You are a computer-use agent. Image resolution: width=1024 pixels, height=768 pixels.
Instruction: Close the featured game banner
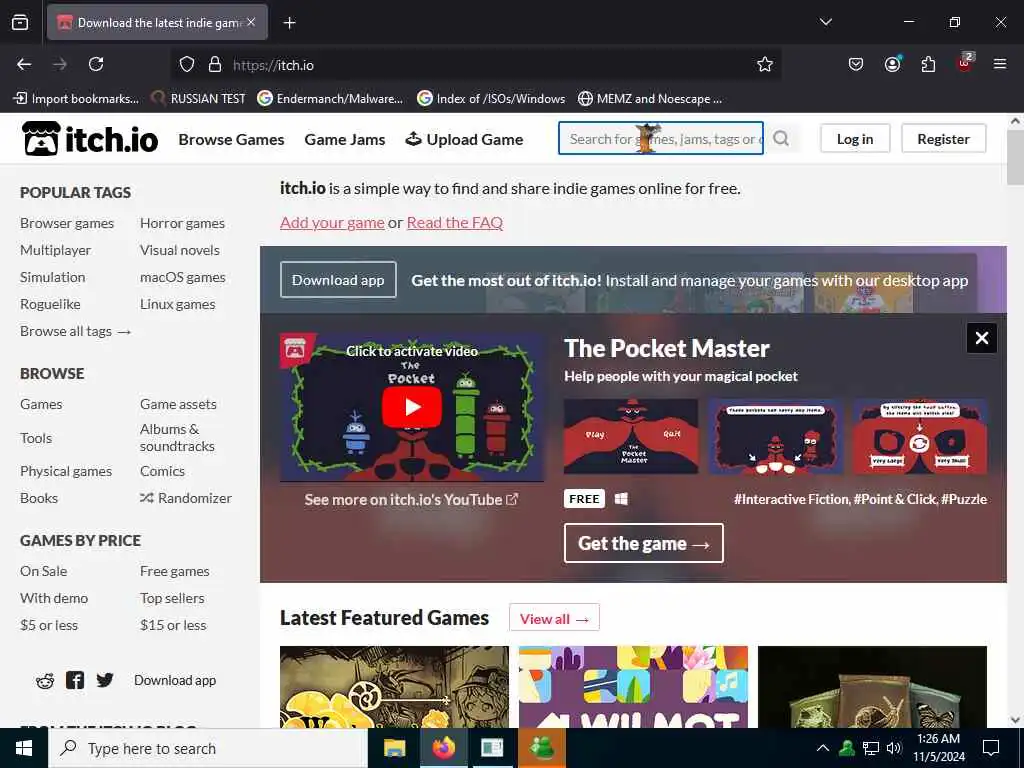click(982, 338)
